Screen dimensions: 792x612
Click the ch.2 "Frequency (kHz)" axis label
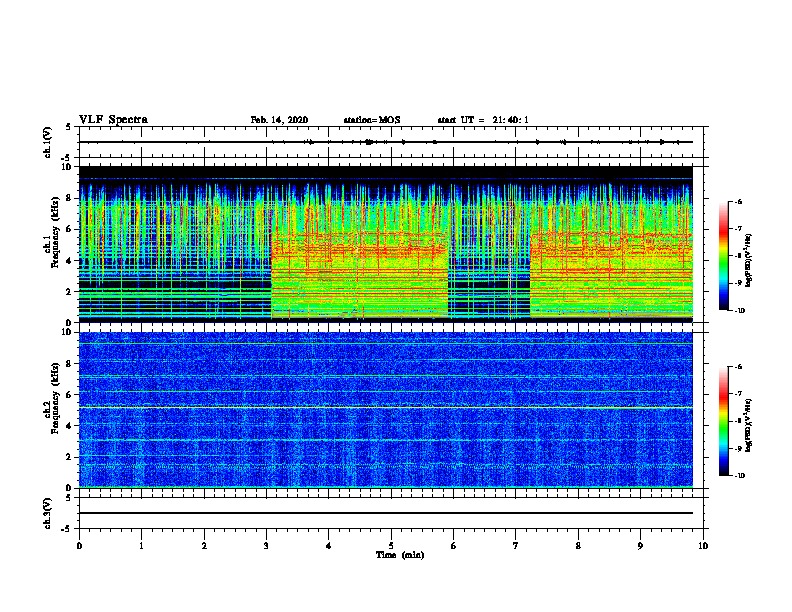(55, 398)
